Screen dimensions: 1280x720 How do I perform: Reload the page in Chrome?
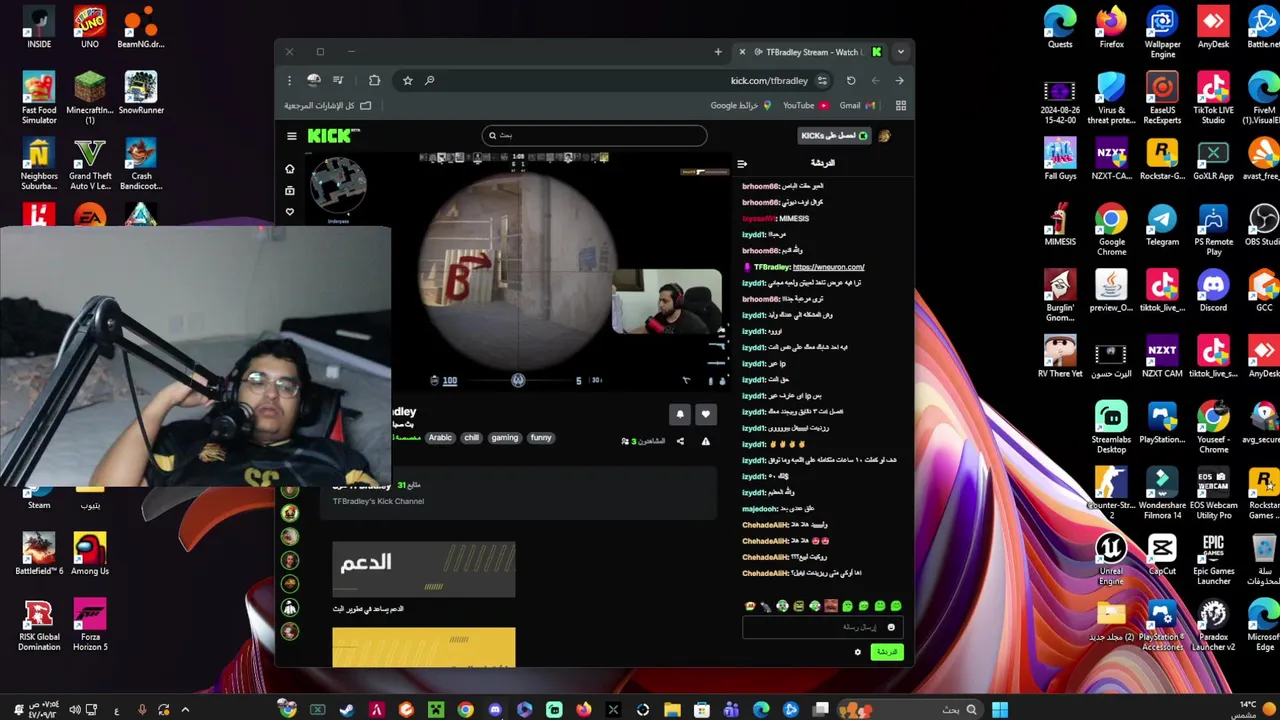tap(851, 80)
